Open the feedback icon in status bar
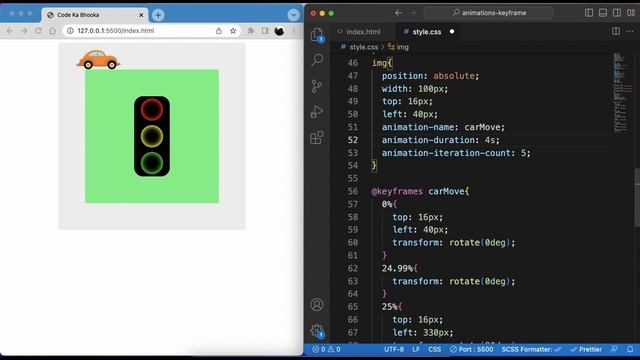Screen dimensions: 640x360 pyautogui.click(x=614, y=349)
